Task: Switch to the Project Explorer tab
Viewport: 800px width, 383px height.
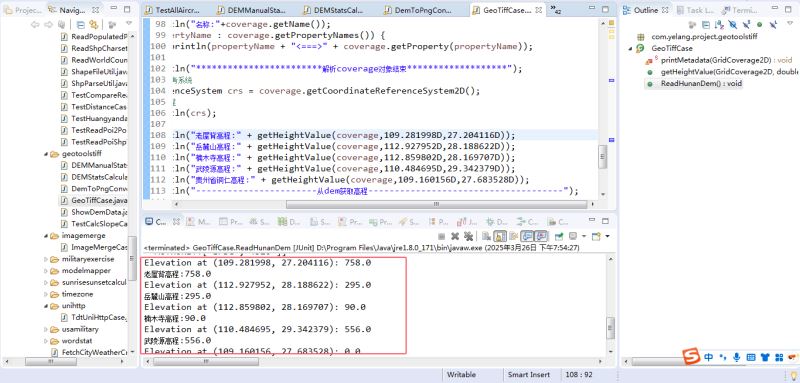Action: 23,10
